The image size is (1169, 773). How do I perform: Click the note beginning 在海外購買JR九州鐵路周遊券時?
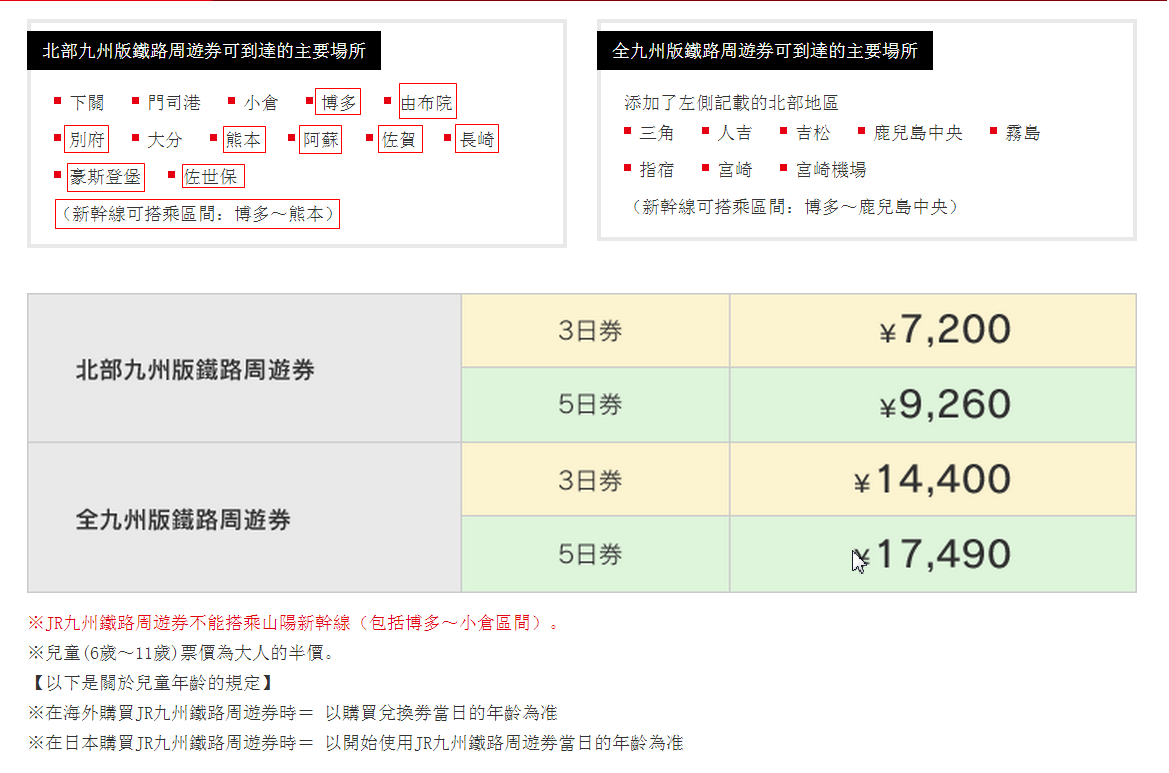point(293,713)
